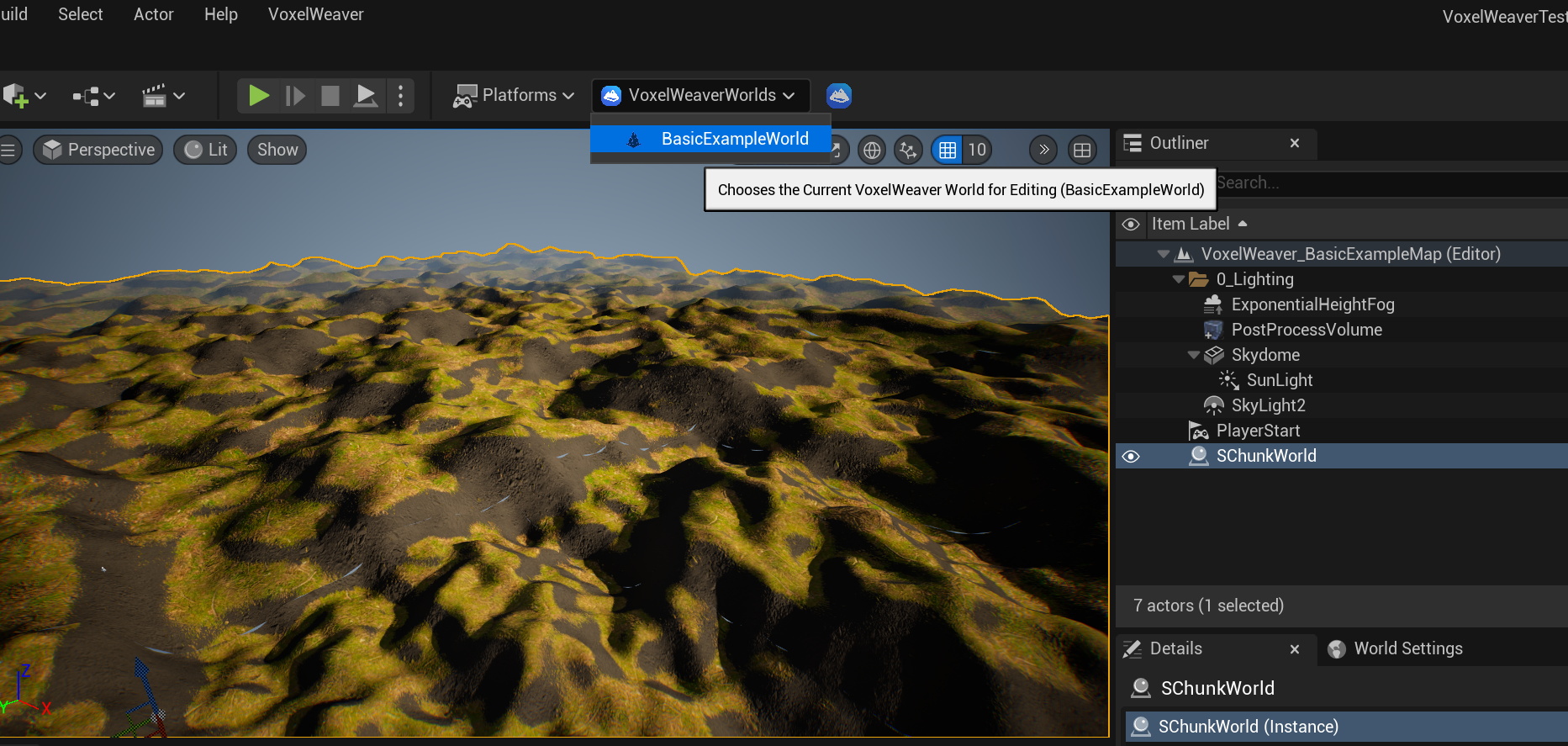Image resolution: width=1568 pixels, height=746 pixels.
Task: Click the Eject from player icon
Action: 366,96
